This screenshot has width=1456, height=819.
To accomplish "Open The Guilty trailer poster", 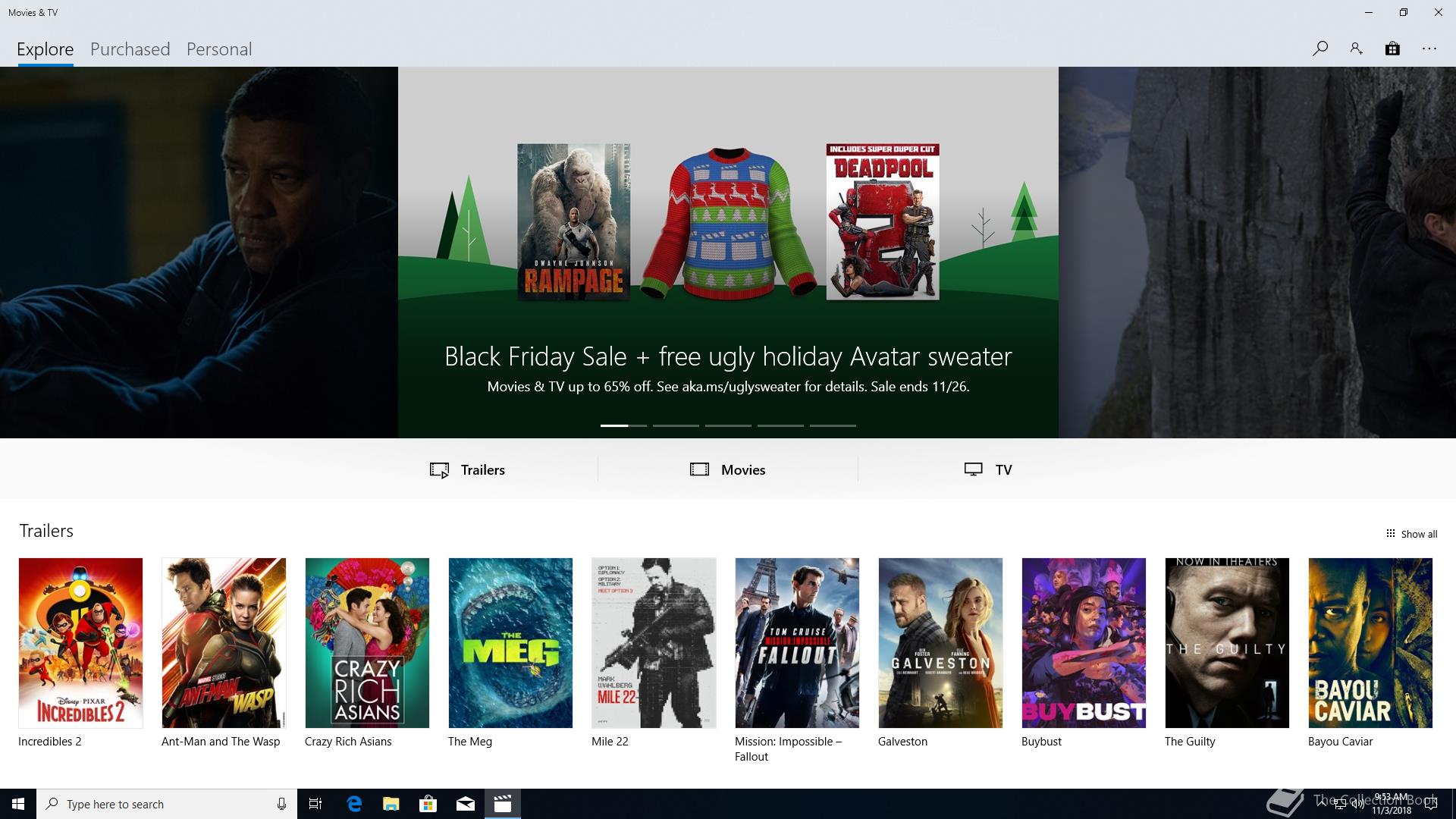I will click(1227, 643).
